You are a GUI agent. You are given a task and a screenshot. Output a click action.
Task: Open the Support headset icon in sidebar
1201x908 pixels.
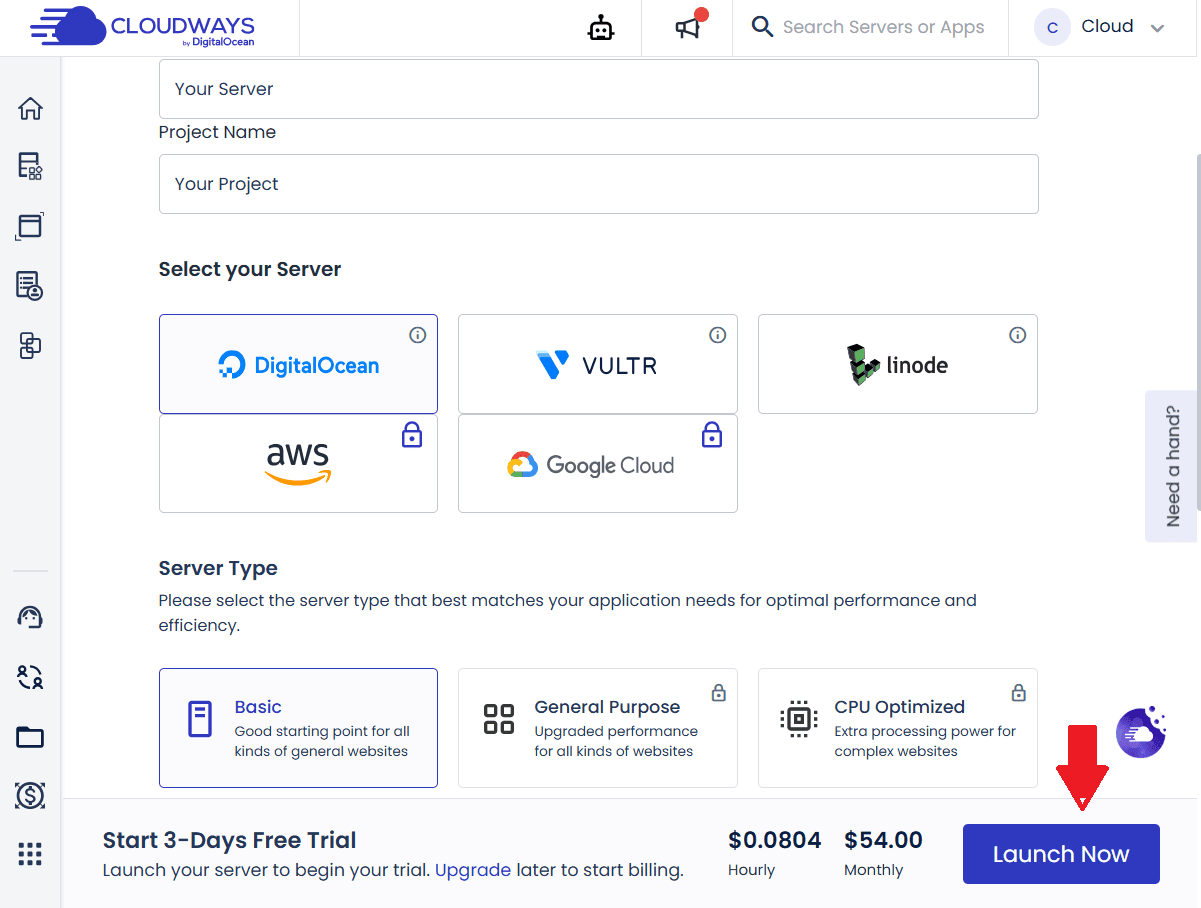[x=30, y=617]
